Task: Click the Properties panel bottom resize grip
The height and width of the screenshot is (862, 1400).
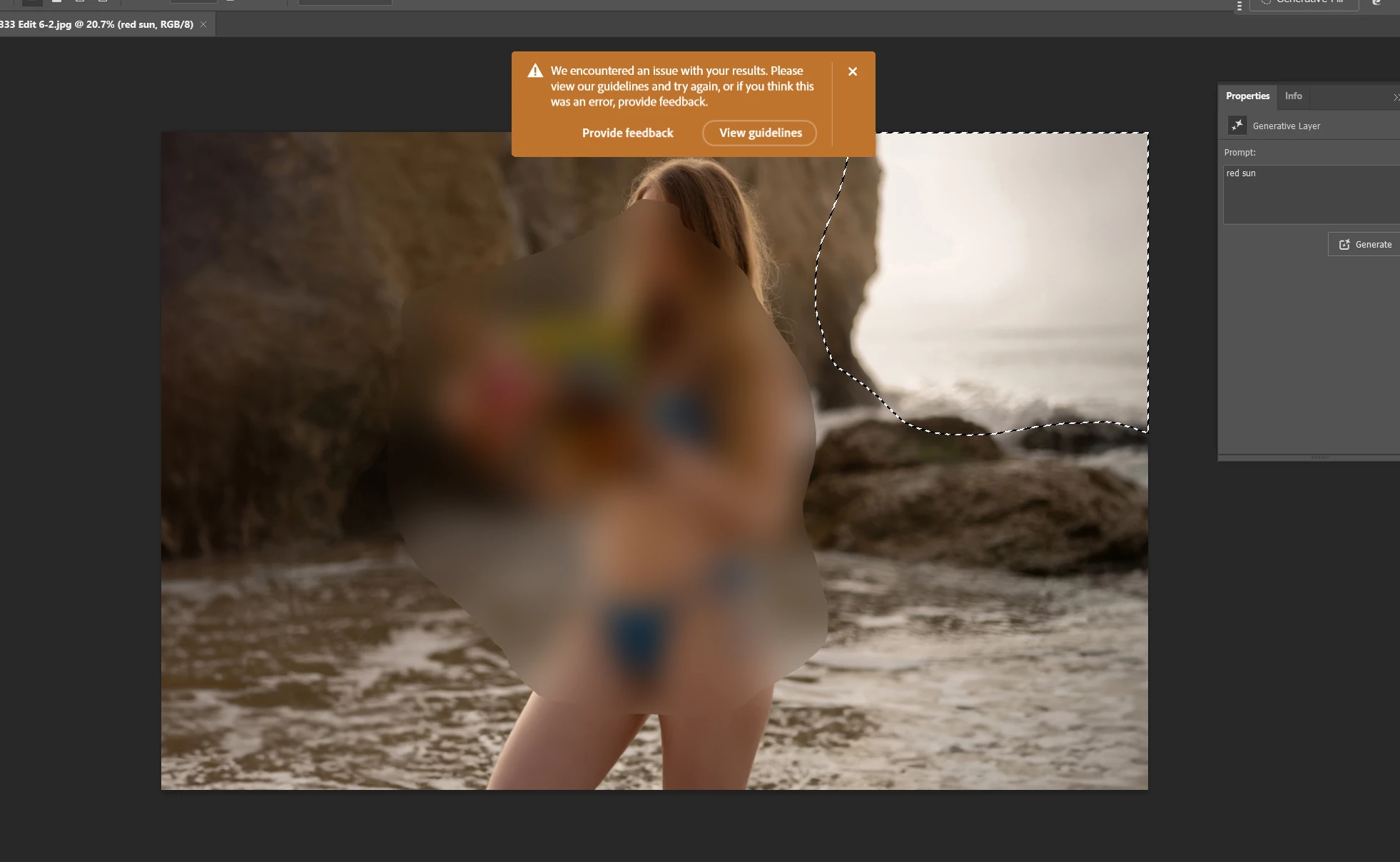Action: 1319,457
